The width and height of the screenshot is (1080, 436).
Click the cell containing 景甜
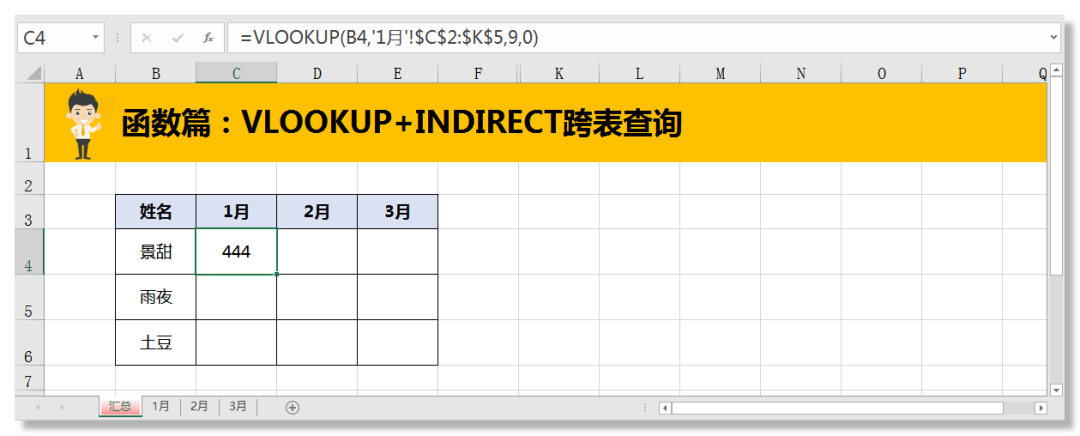156,251
